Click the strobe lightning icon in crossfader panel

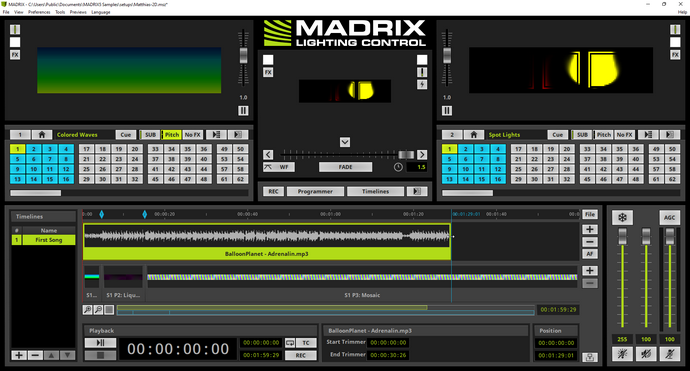tap(422, 84)
